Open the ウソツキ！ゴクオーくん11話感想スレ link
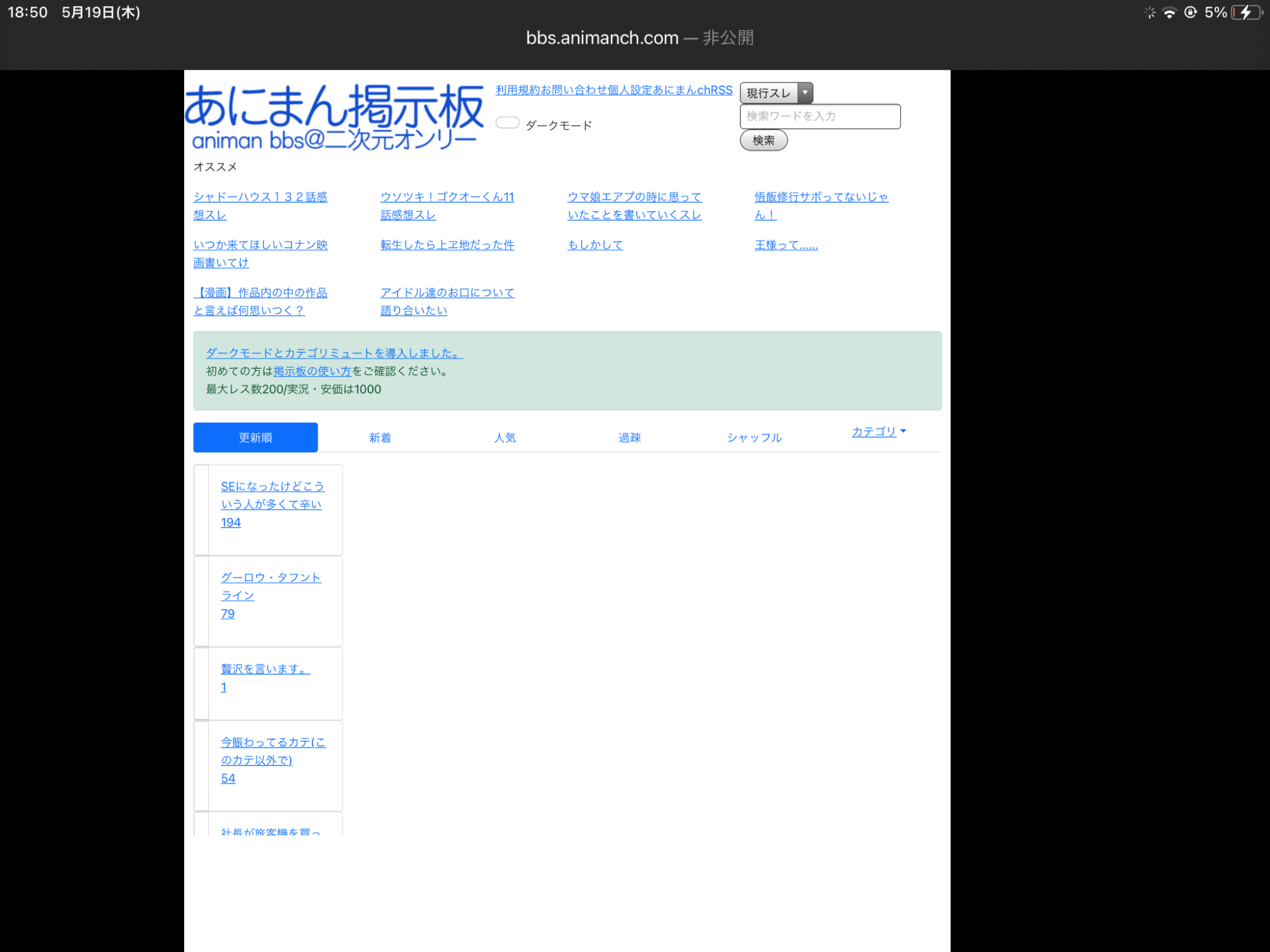1270x952 pixels. [x=447, y=206]
